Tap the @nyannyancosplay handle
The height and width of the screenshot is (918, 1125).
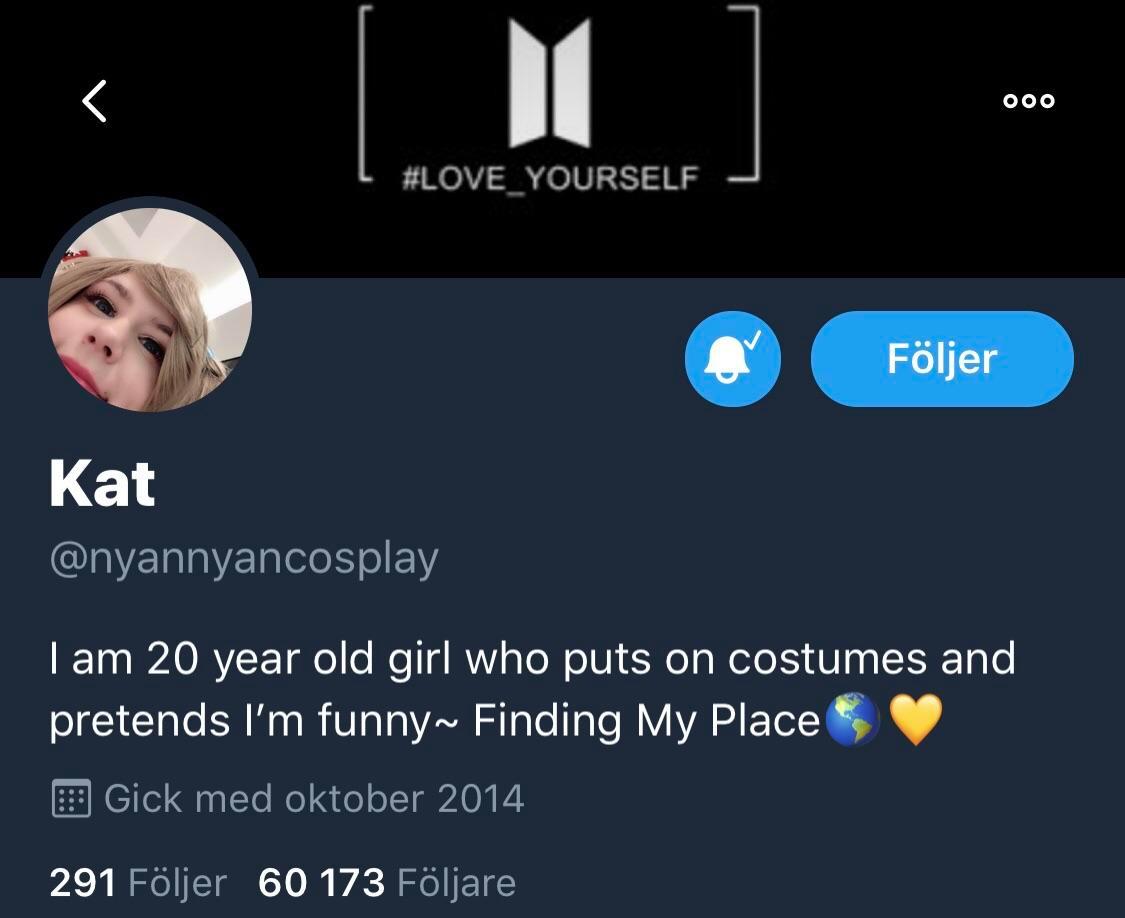click(244, 558)
